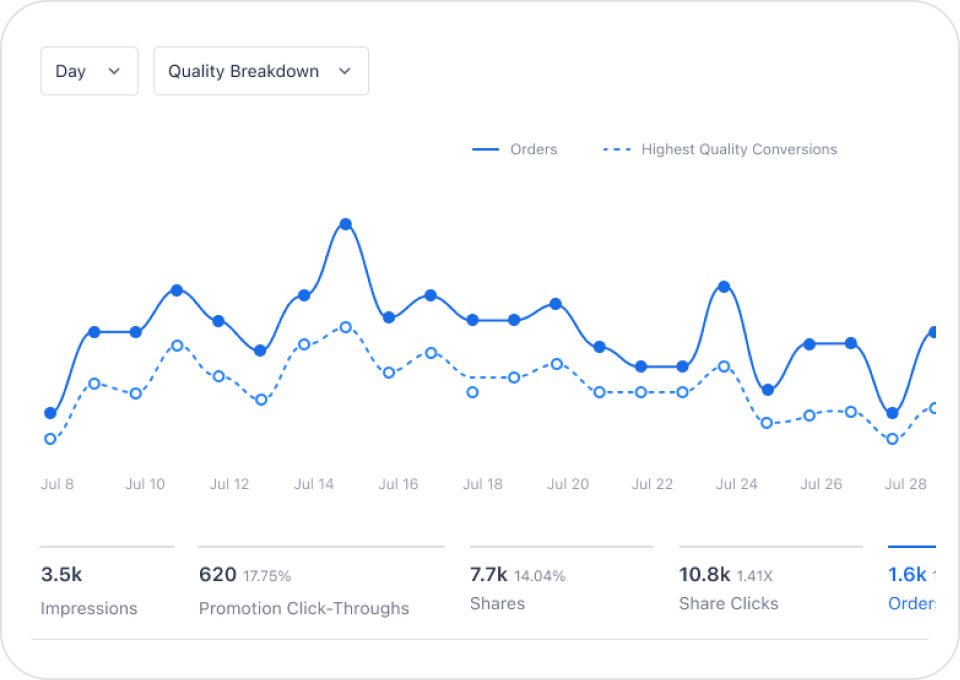Click the hollow conversions point near Jul 18
The height and width of the screenshot is (680, 960).
[x=472, y=392]
